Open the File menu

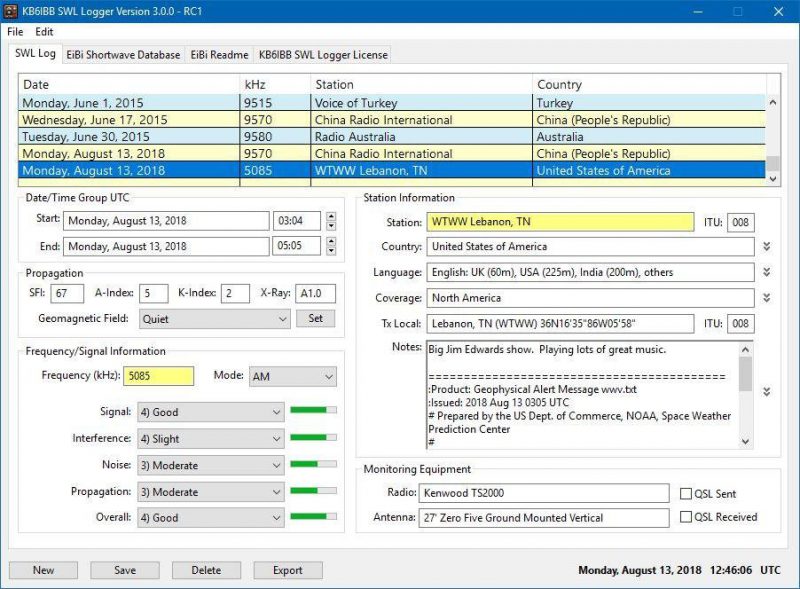point(15,32)
